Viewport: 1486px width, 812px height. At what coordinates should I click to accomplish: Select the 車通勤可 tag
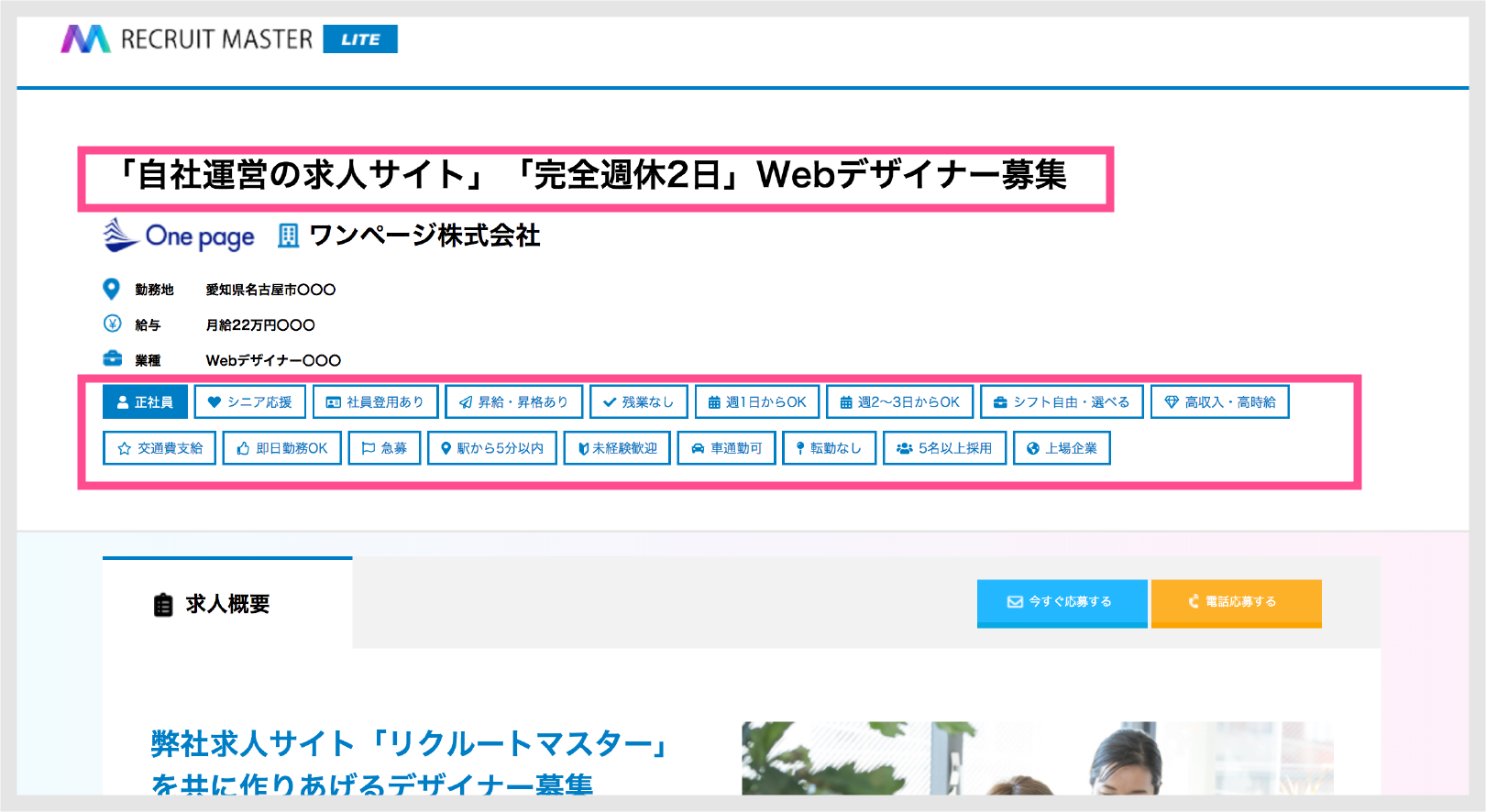coord(726,448)
